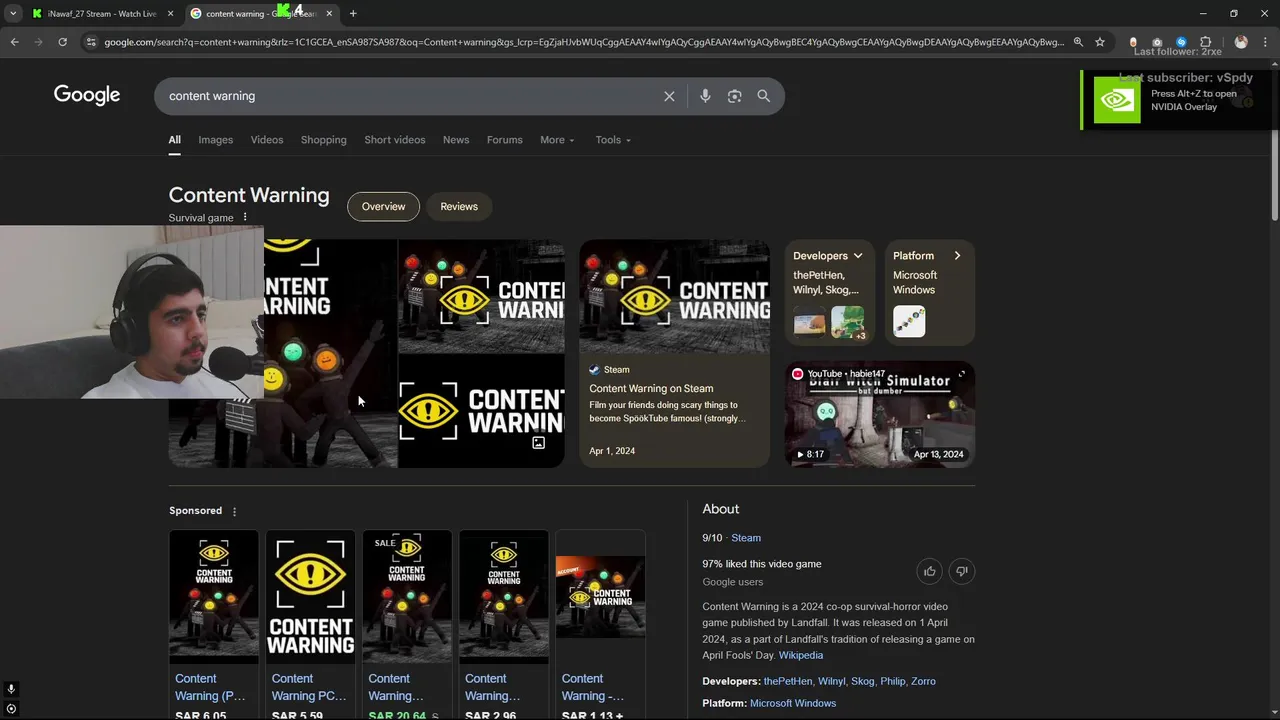Select the Videos results tab
The image size is (1280, 720).
pyautogui.click(x=267, y=140)
